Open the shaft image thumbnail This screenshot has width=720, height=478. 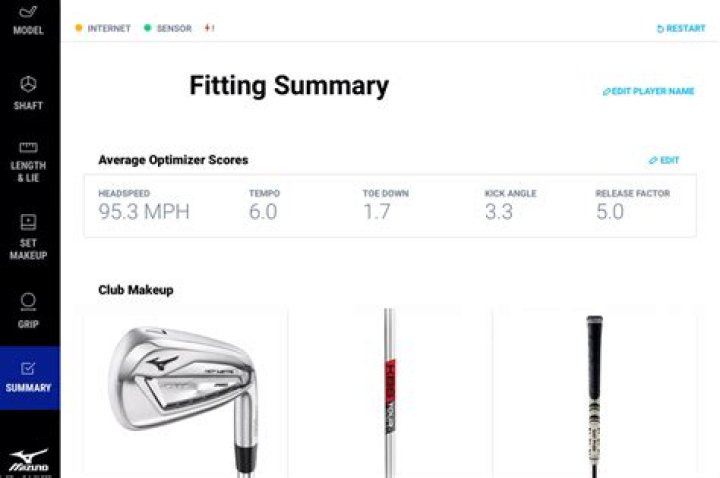pyautogui.click(x=390, y=393)
